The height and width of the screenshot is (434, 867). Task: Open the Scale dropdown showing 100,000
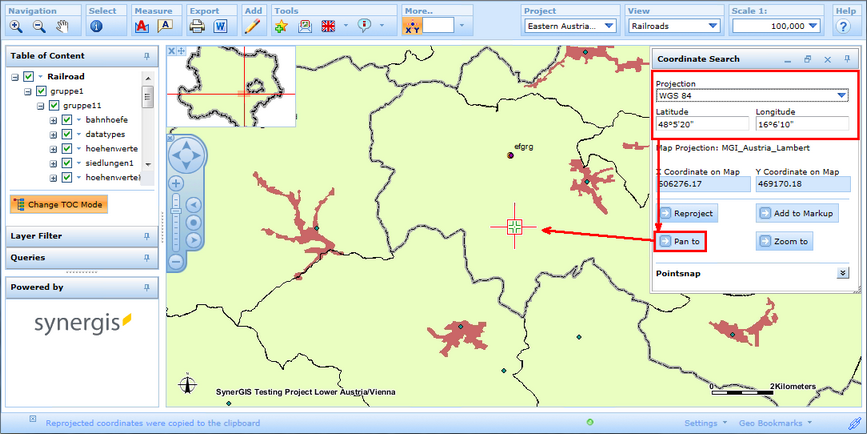pyautogui.click(x=776, y=26)
